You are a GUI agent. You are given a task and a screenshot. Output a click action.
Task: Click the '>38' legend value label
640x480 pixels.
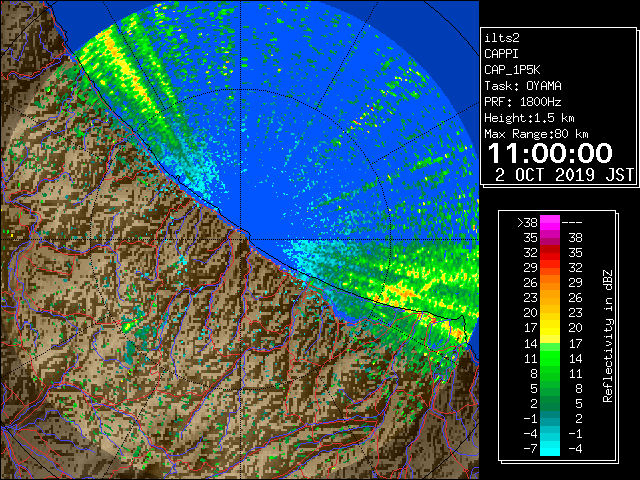[527, 223]
